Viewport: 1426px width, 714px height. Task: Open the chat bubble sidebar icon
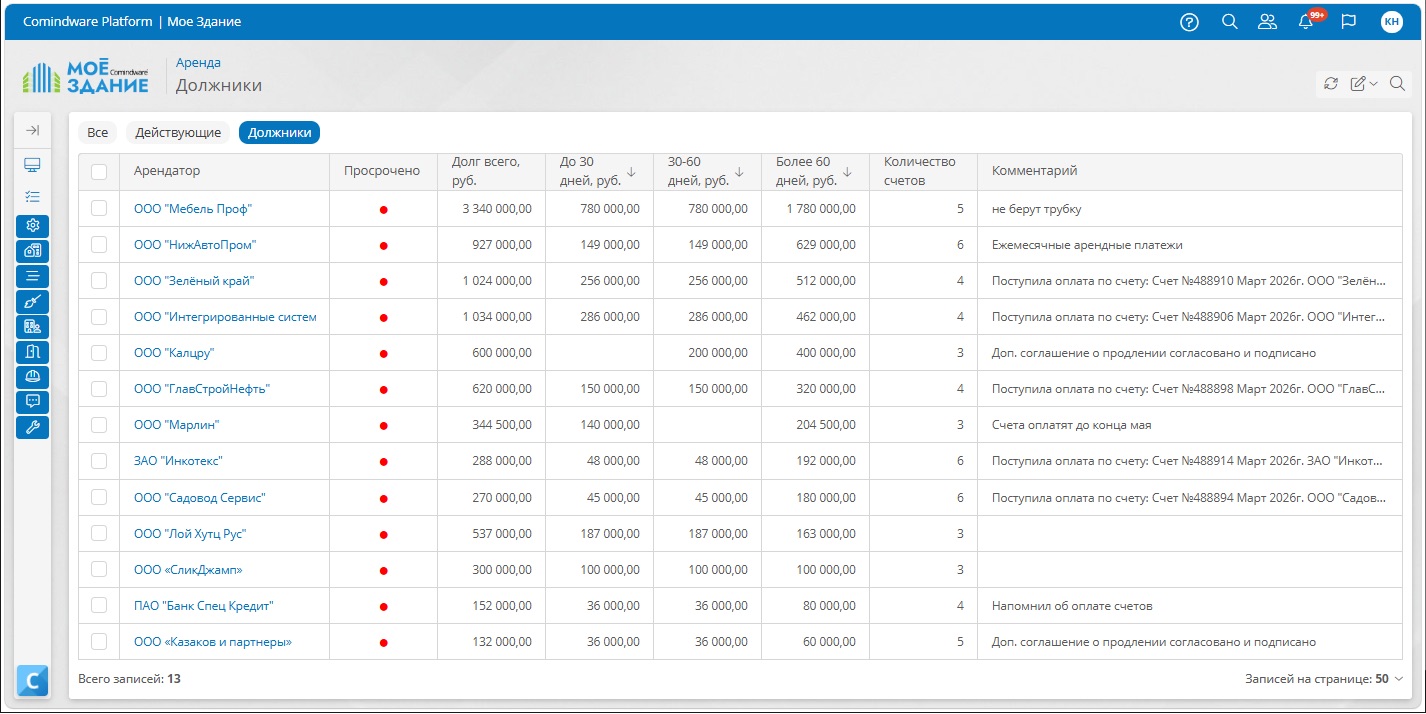pyautogui.click(x=33, y=402)
